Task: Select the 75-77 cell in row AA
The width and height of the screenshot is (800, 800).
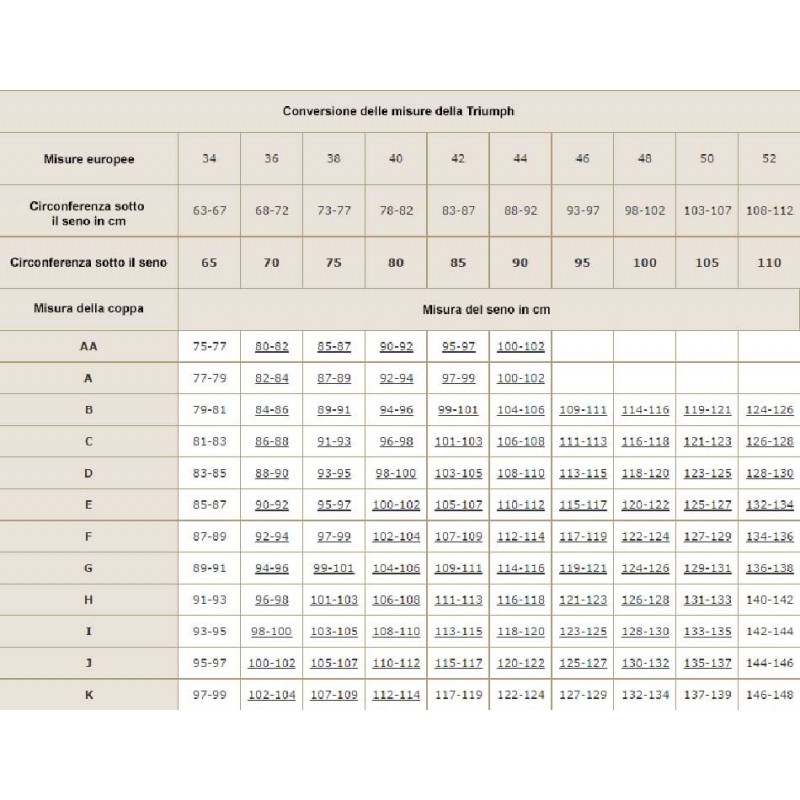Action: point(210,346)
